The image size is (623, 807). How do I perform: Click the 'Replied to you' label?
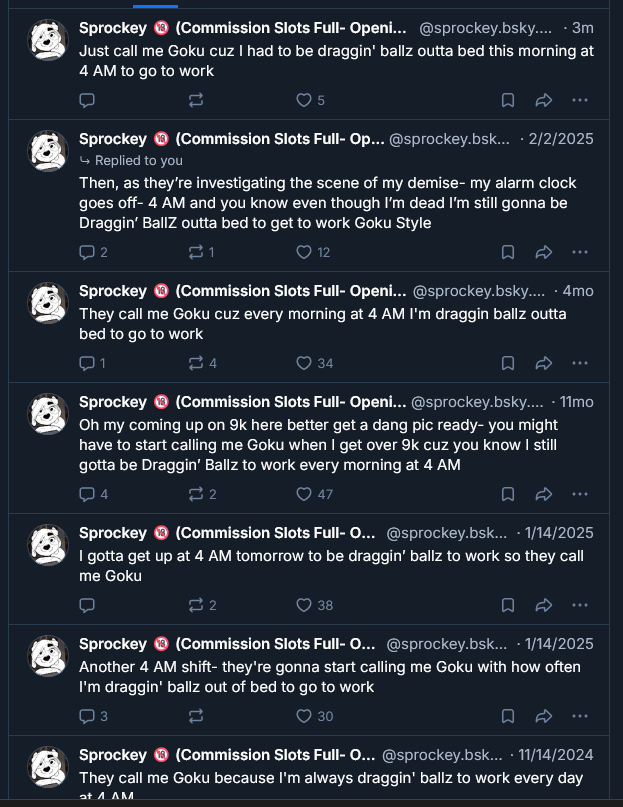pos(138,160)
